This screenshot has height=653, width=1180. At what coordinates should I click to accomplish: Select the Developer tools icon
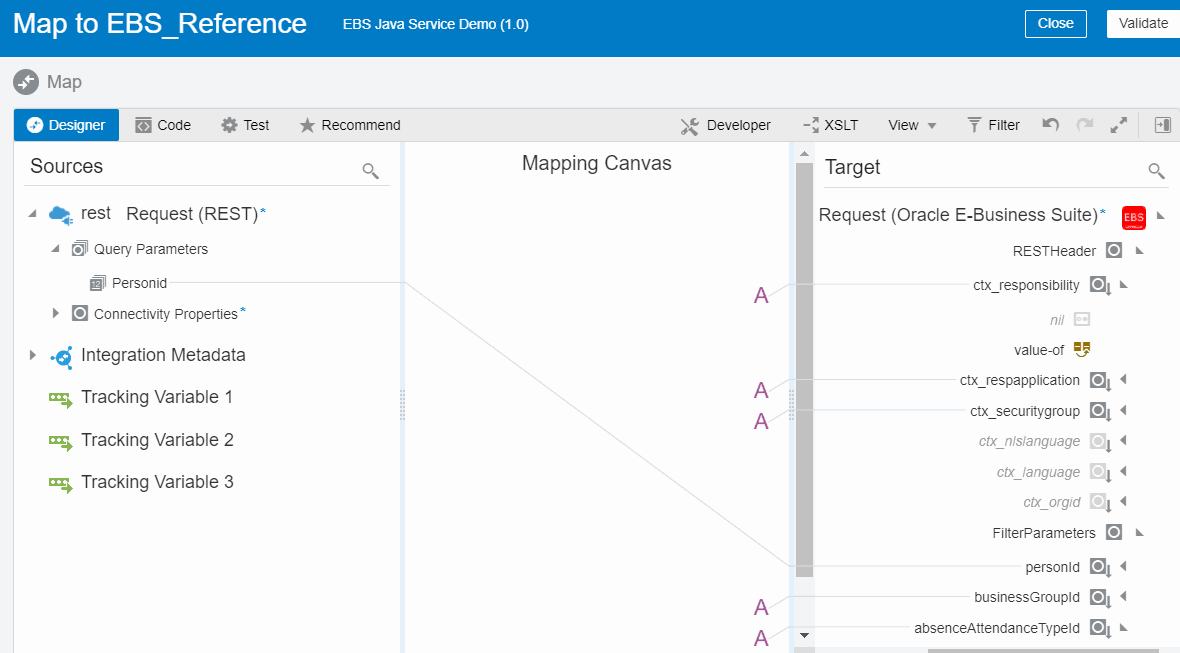pyautogui.click(x=688, y=124)
